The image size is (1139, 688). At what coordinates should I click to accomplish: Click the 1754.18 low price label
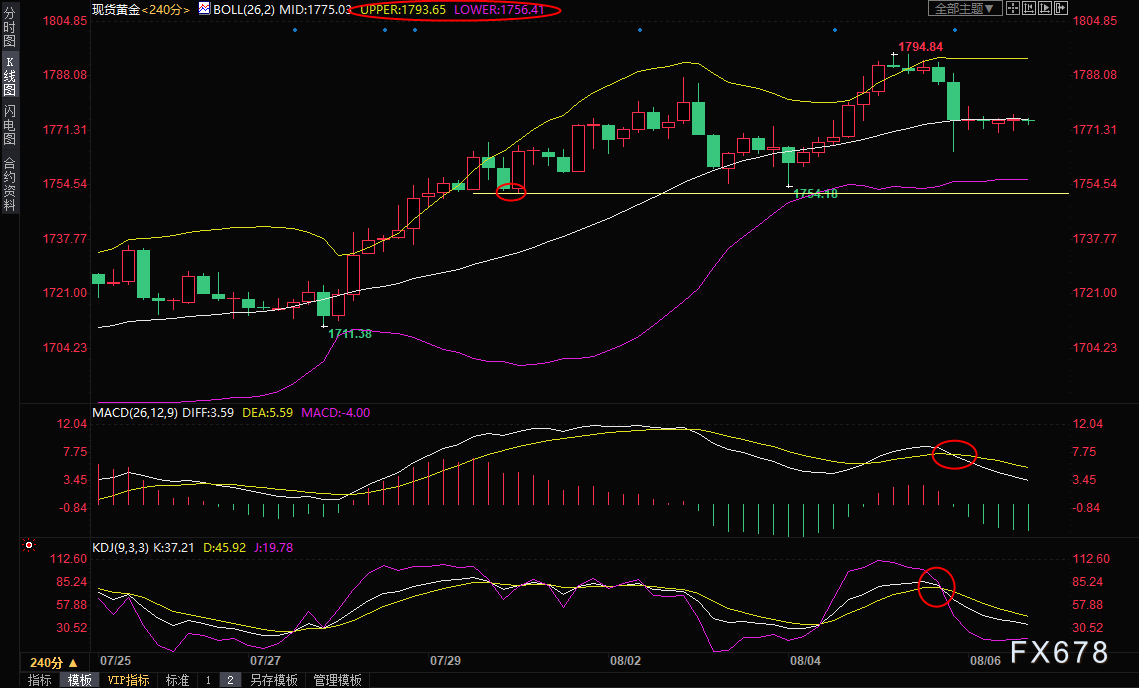coord(816,193)
